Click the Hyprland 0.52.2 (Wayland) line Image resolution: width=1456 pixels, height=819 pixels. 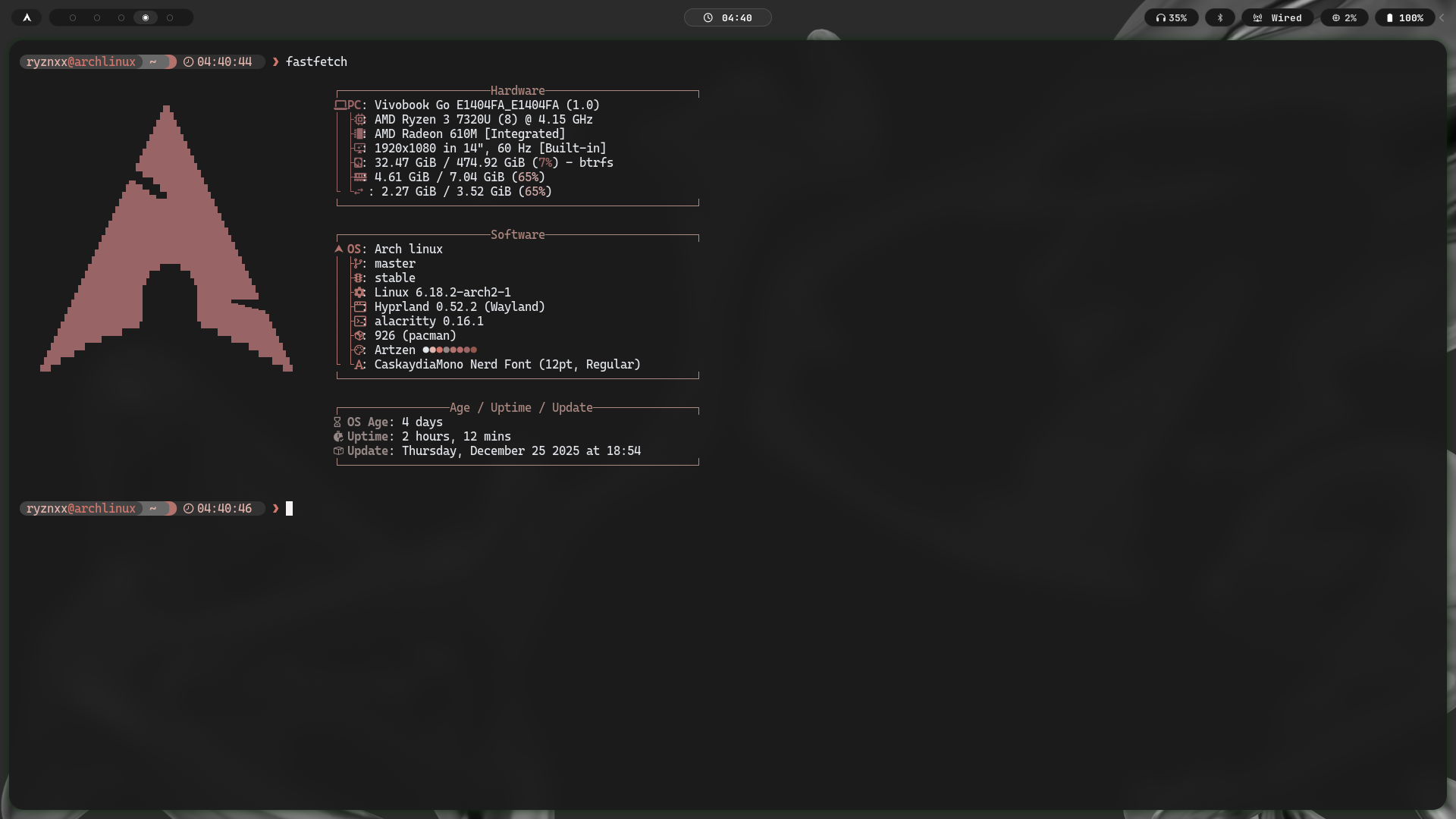tap(459, 307)
